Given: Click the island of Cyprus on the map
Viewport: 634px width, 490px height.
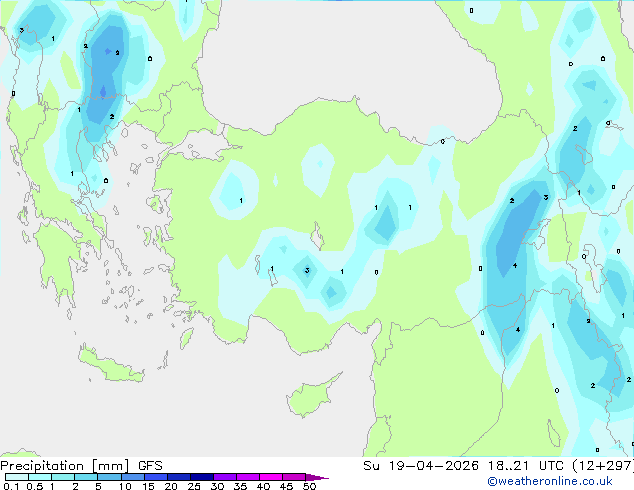Looking at the screenshot, I should [311, 396].
